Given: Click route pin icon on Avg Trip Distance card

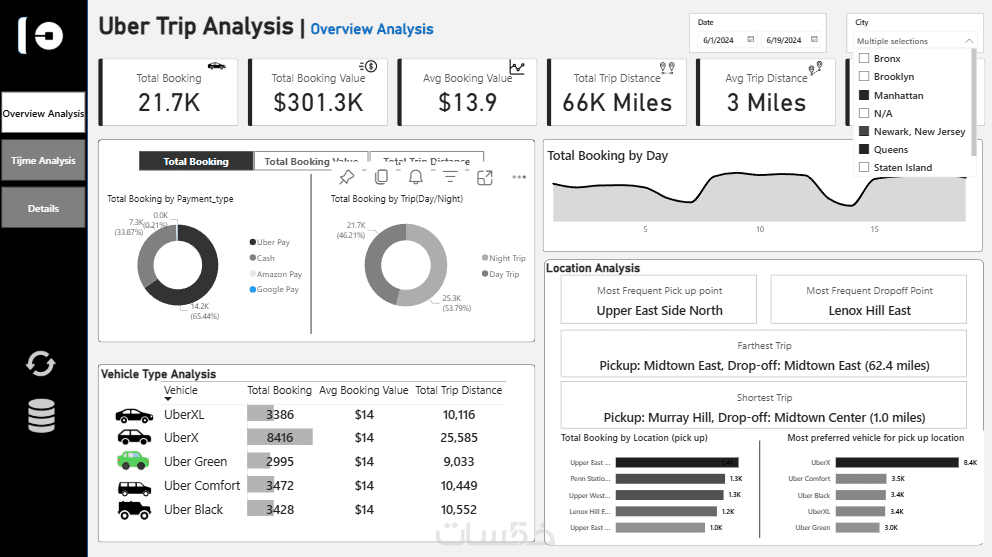Looking at the screenshot, I should [x=815, y=68].
